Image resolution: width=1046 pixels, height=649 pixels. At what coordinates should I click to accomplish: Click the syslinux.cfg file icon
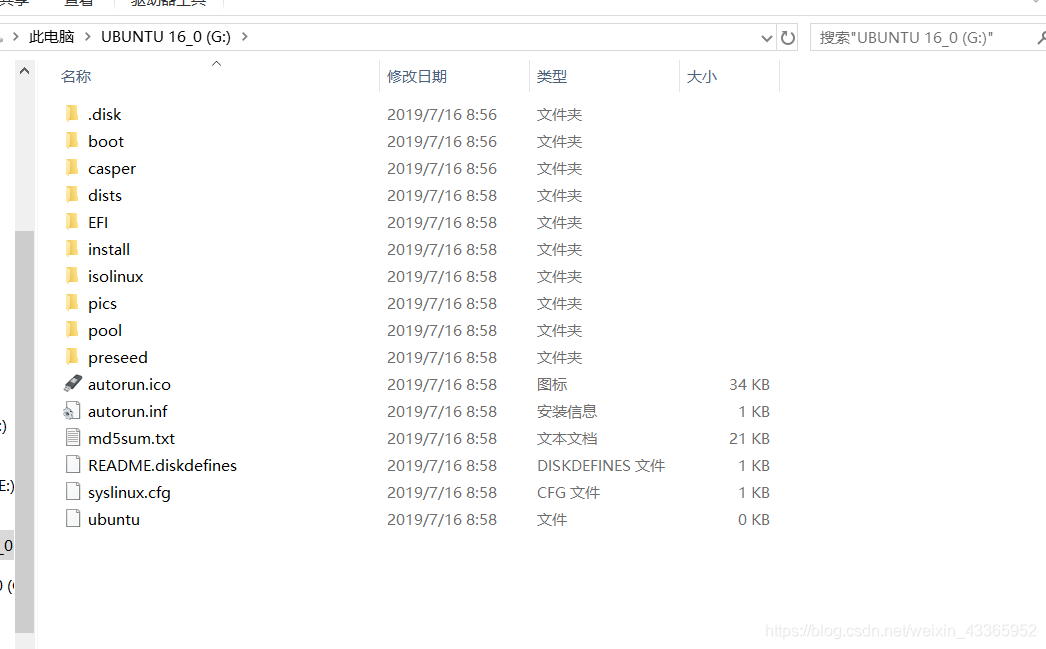[x=73, y=492]
